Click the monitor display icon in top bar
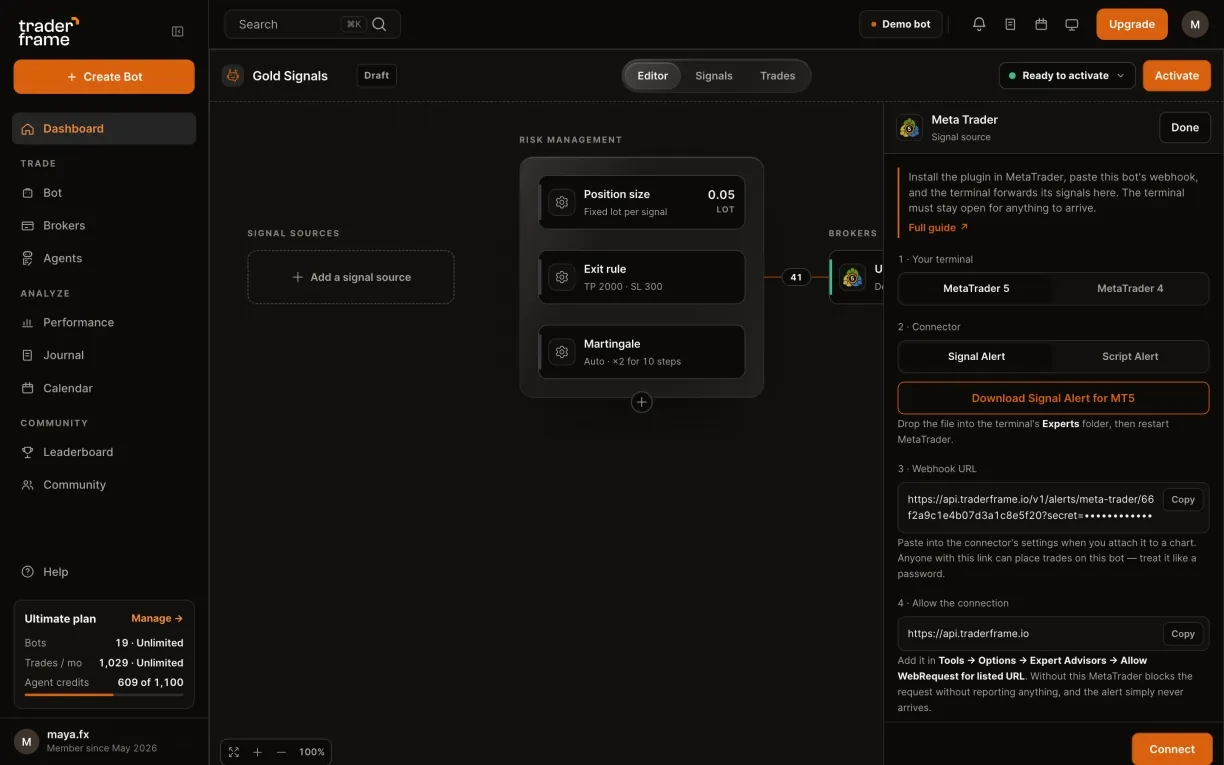Image resolution: width=1224 pixels, height=765 pixels. 1072,24
